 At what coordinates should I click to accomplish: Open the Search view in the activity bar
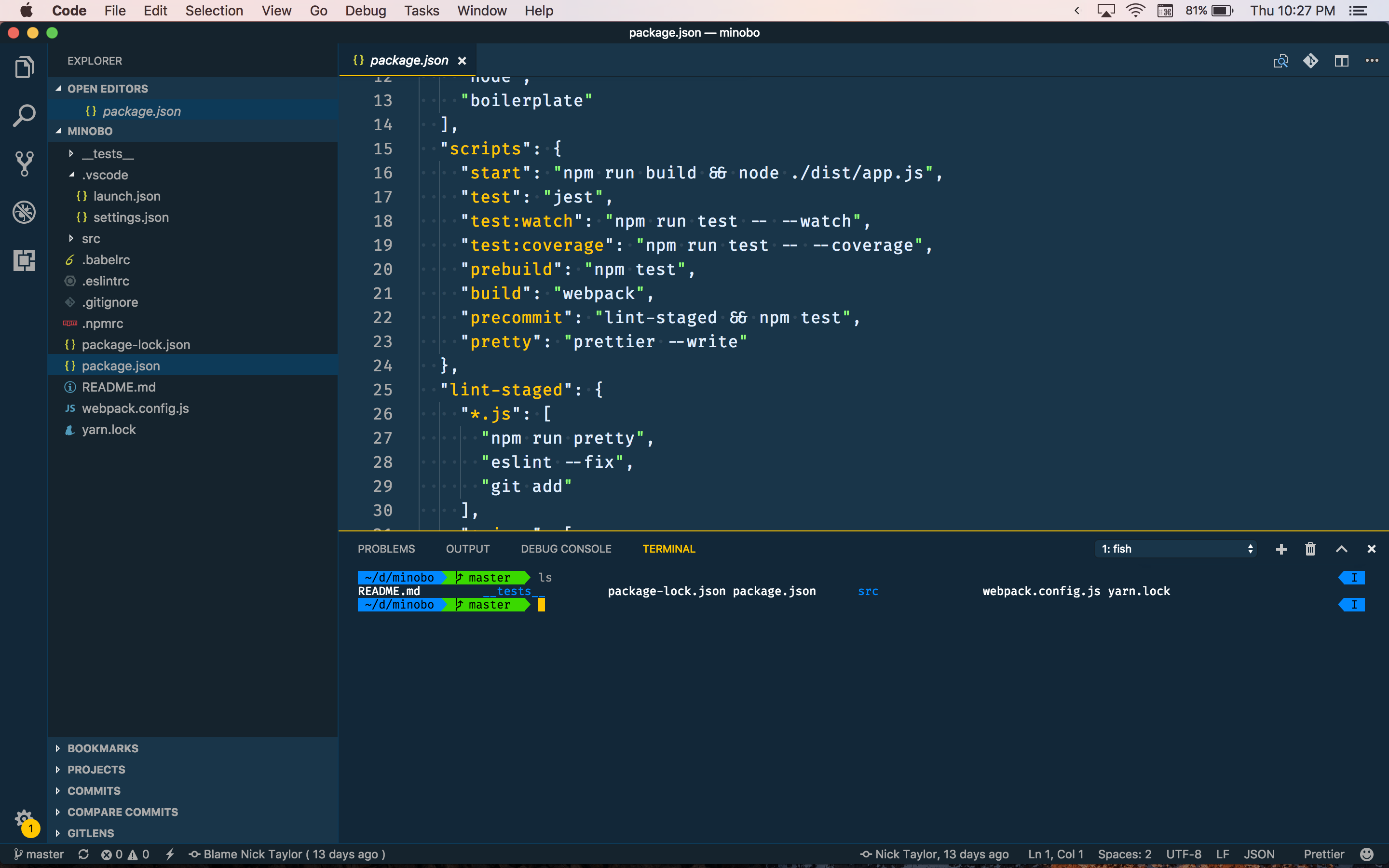click(24, 114)
